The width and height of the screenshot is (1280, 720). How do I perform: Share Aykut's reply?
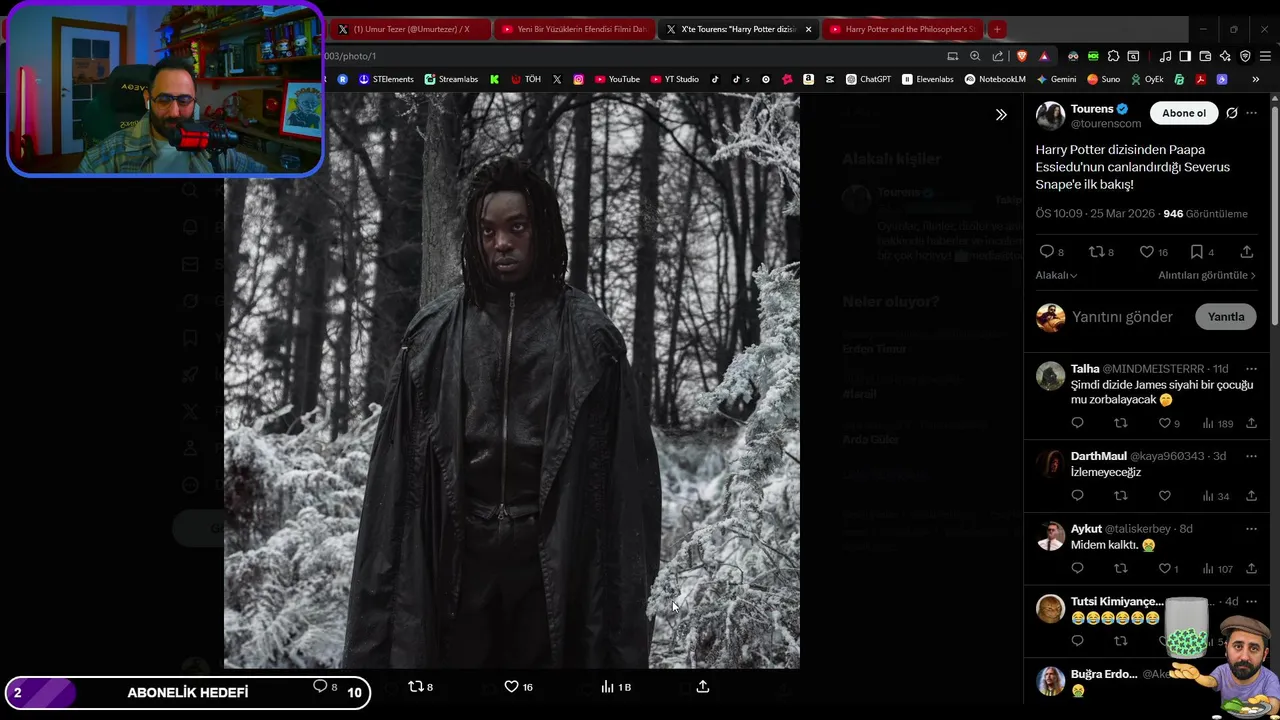pyautogui.click(x=1251, y=569)
